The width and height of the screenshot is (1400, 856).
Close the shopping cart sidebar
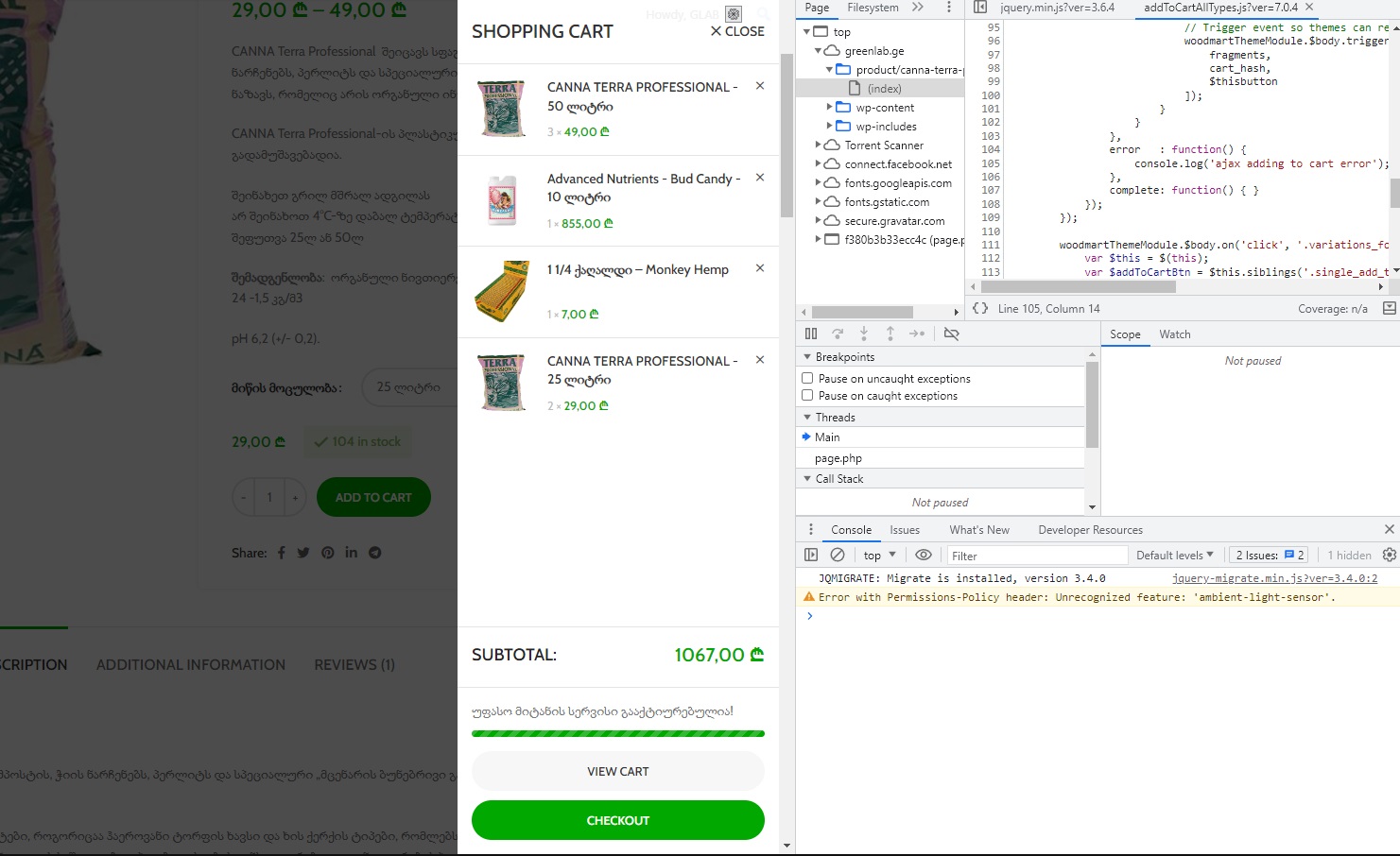[x=737, y=31]
